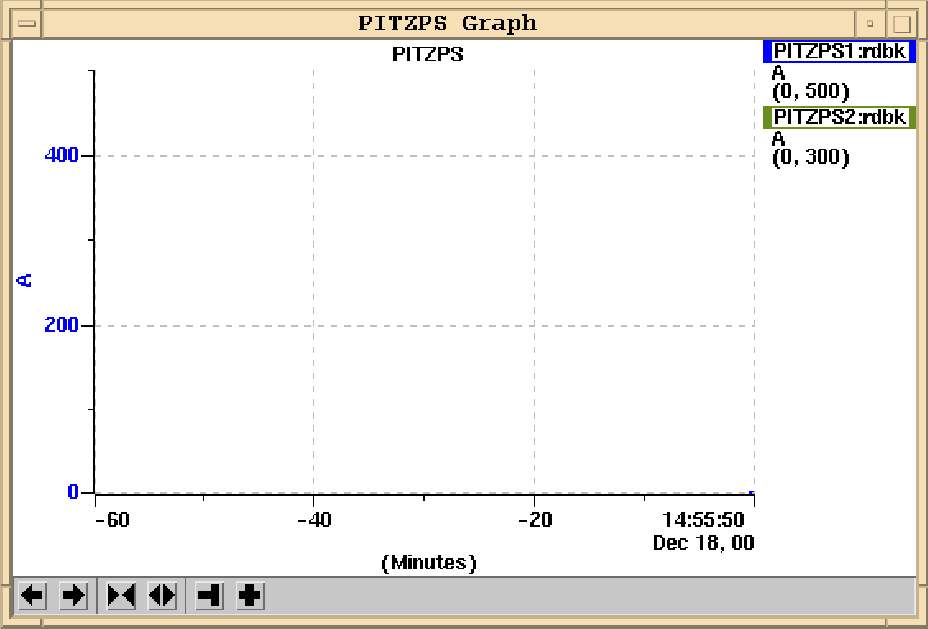Click the -60 x-axis label

click(x=112, y=520)
